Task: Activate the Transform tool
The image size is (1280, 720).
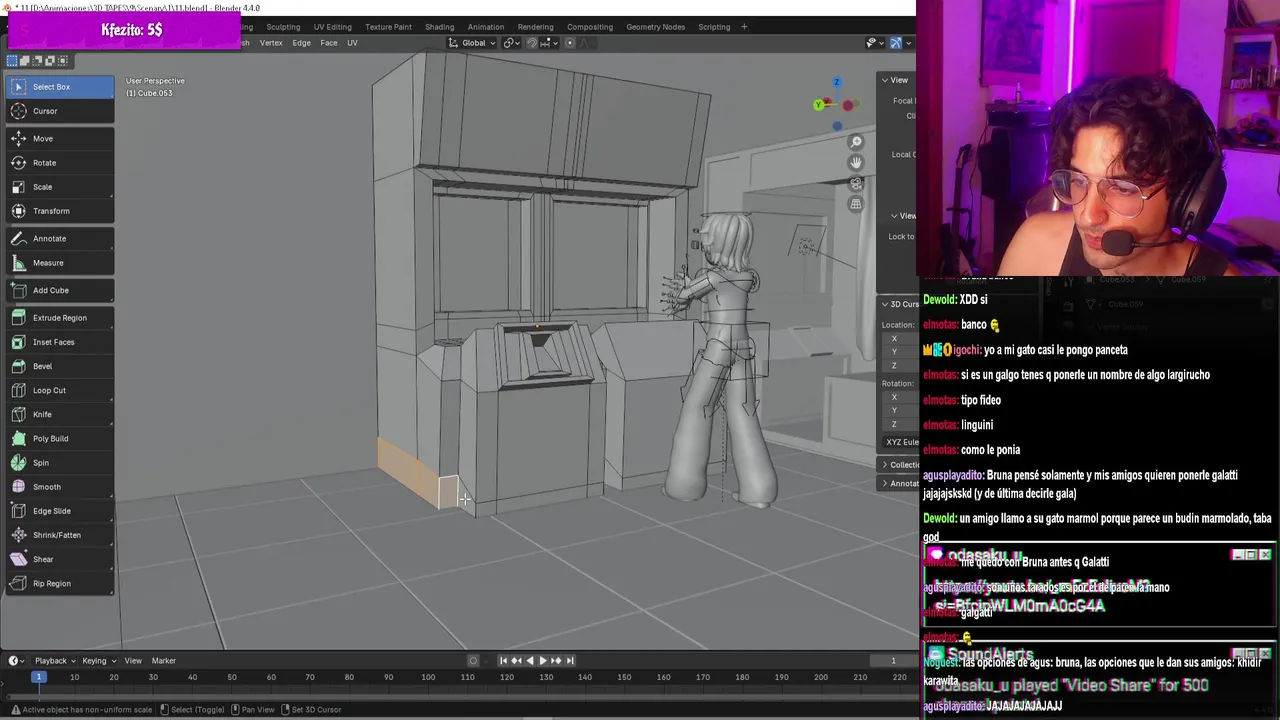Action: click(59, 211)
